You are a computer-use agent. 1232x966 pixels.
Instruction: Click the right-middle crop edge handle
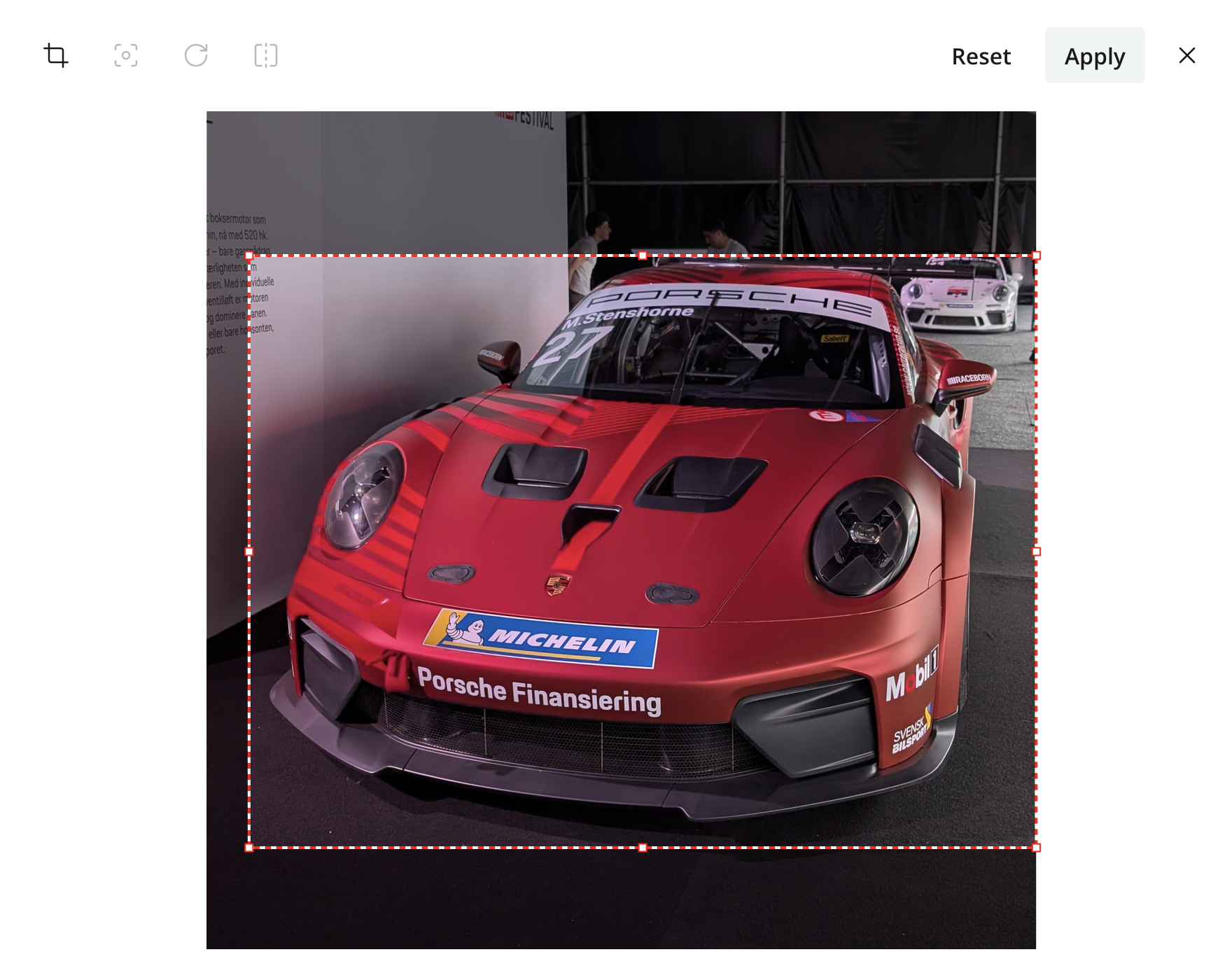point(1037,552)
